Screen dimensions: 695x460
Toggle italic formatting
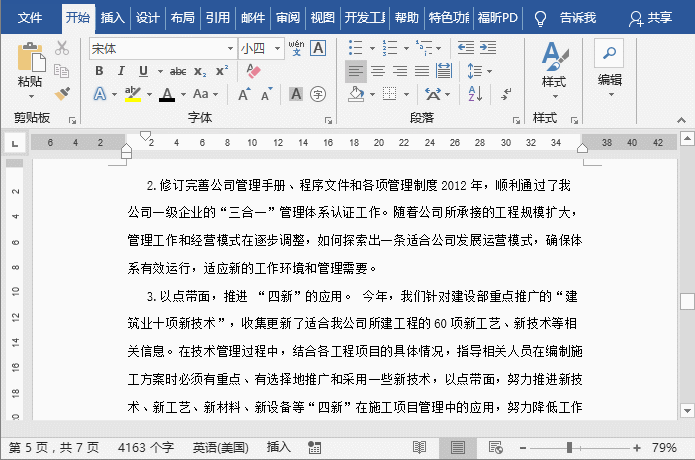pyautogui.click(x=121, y=71)
